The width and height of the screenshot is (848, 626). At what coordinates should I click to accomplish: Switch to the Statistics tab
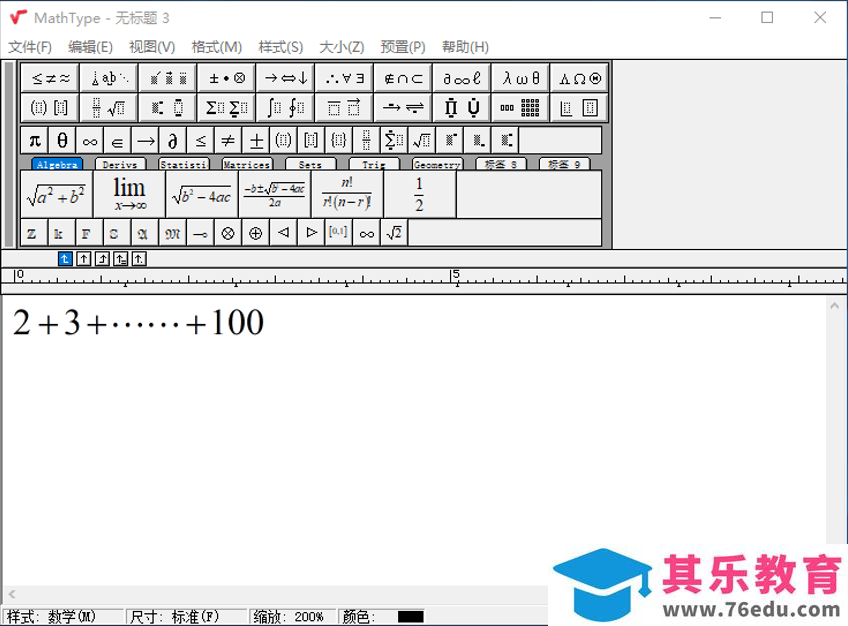184,164
